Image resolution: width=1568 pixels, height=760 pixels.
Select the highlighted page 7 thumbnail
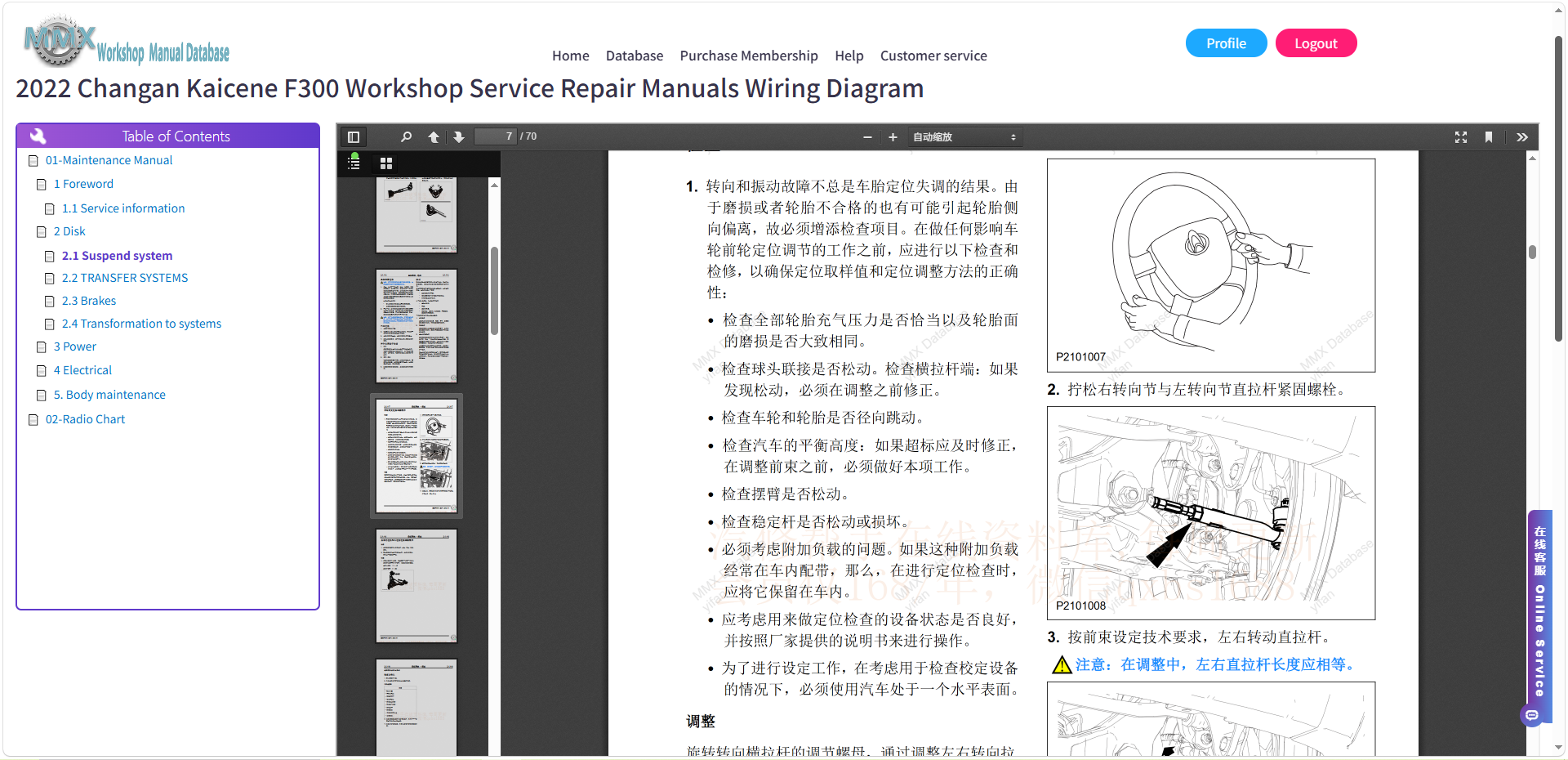pos(416,456)
